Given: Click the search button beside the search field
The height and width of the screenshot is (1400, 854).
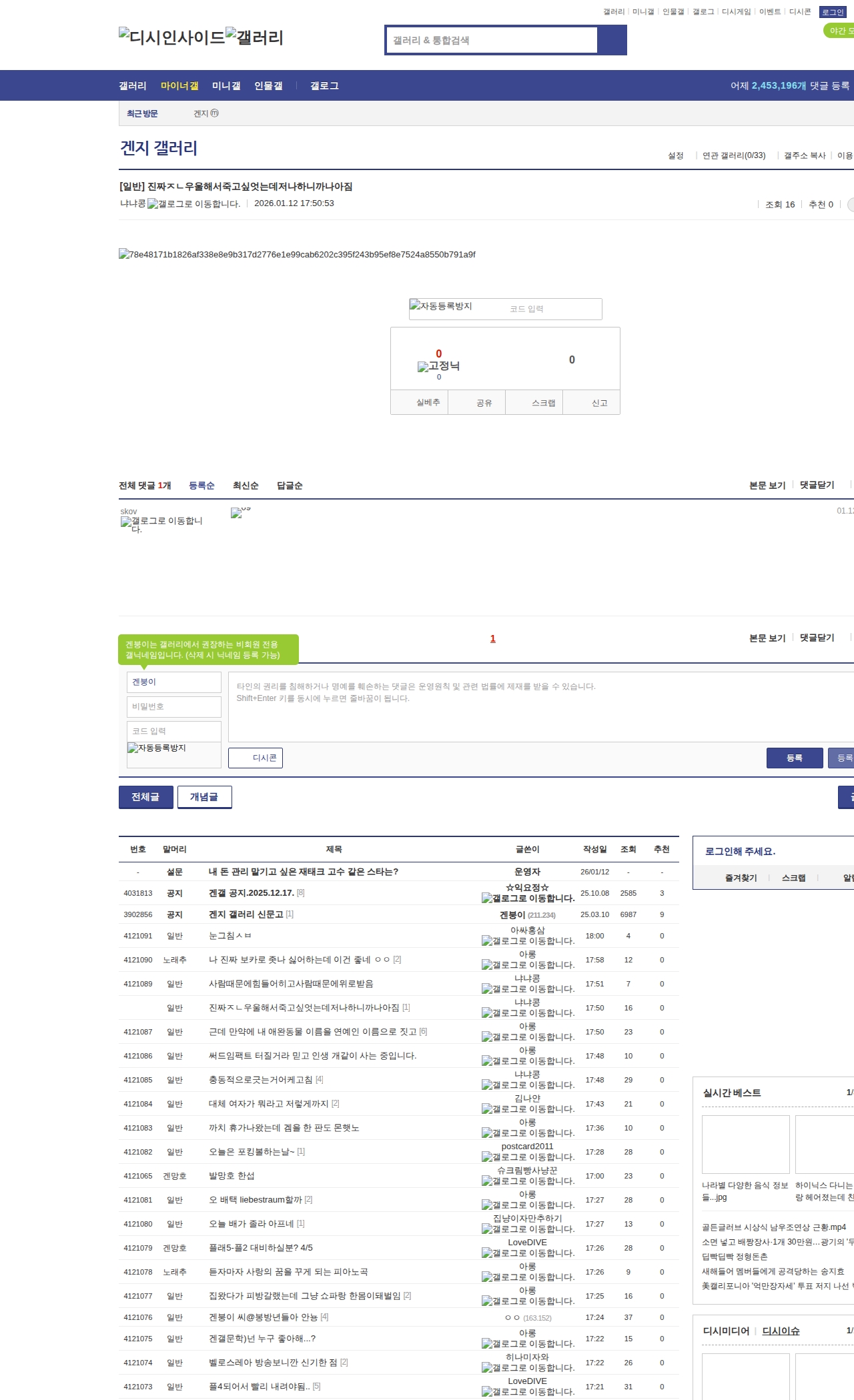Looking at the screenshot, I should click(x=612, y=40).
